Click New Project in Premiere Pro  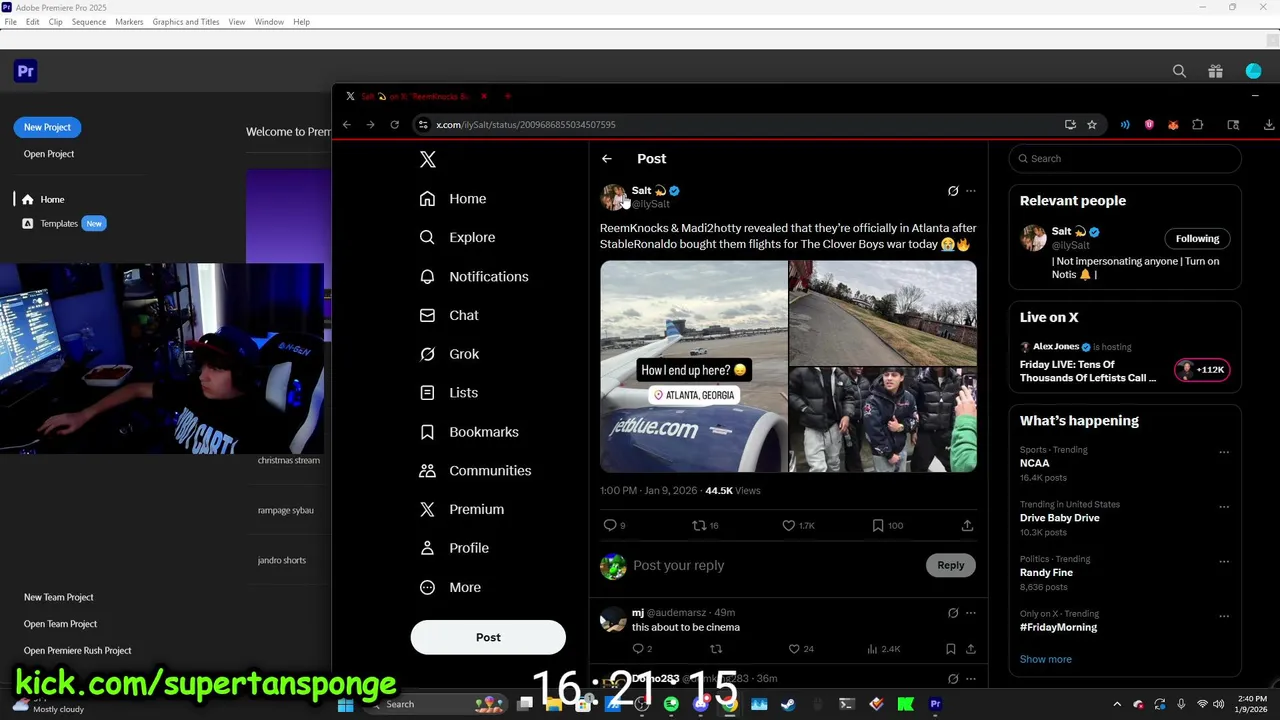[47, 128]
